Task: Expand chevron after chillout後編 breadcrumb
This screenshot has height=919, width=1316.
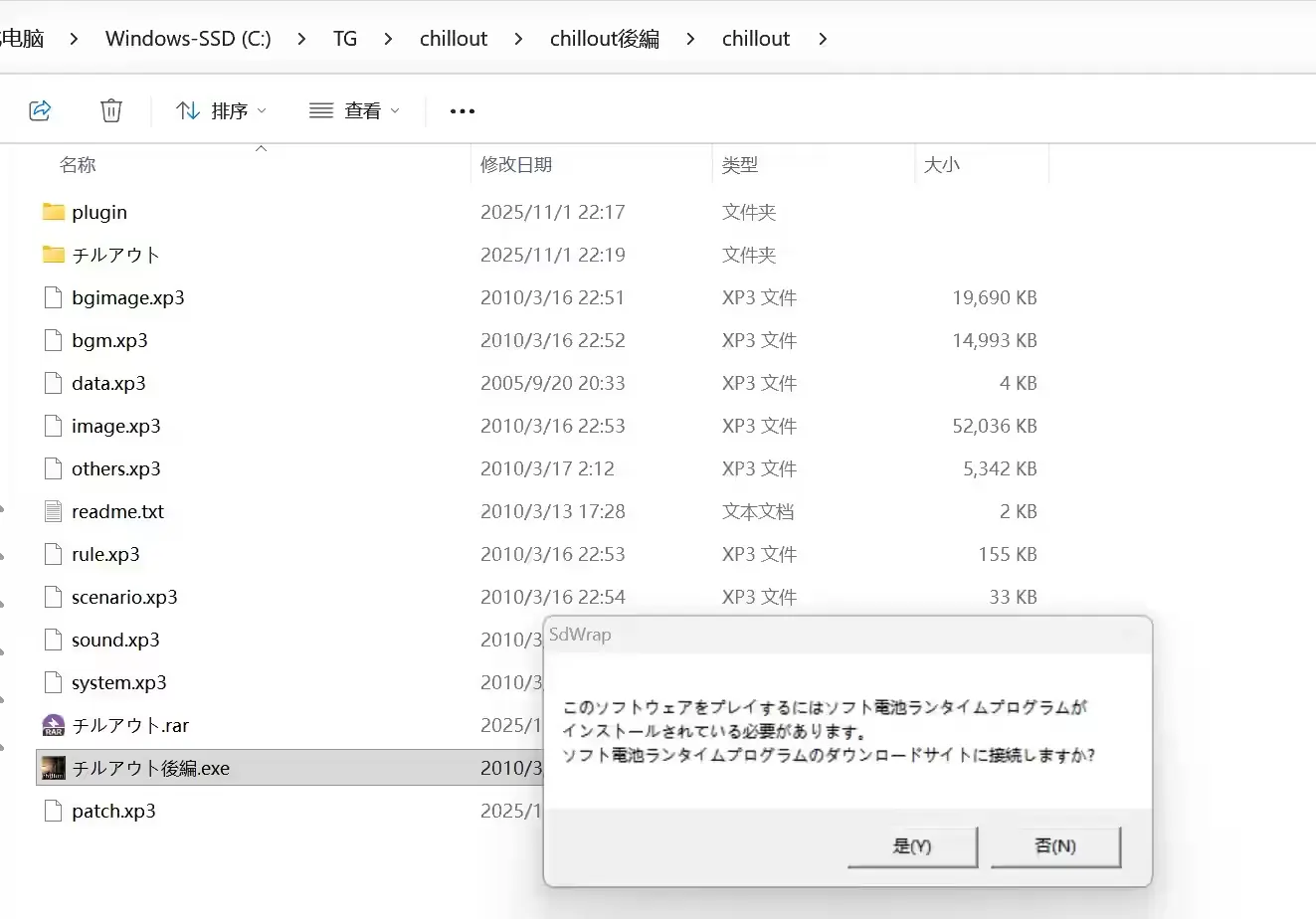Action: [x=690, y=39]
